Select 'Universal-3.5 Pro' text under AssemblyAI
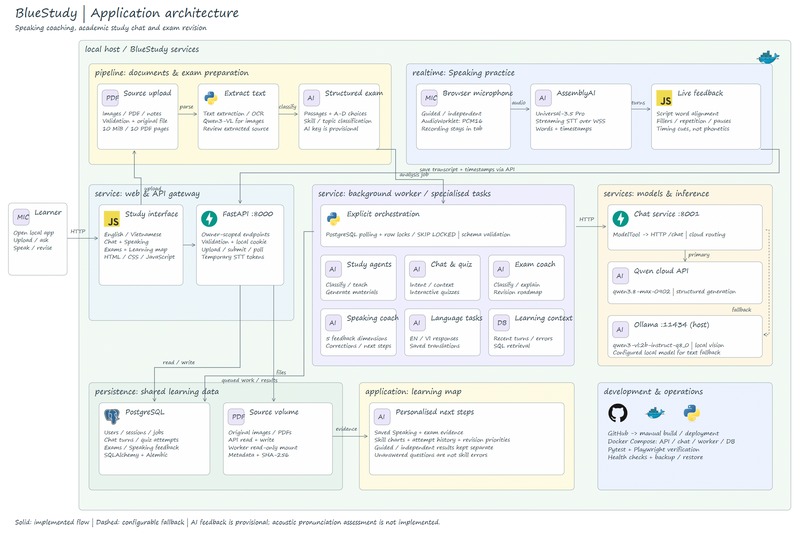Viewport: 806px width, 537px height. [x=559, y=114]
